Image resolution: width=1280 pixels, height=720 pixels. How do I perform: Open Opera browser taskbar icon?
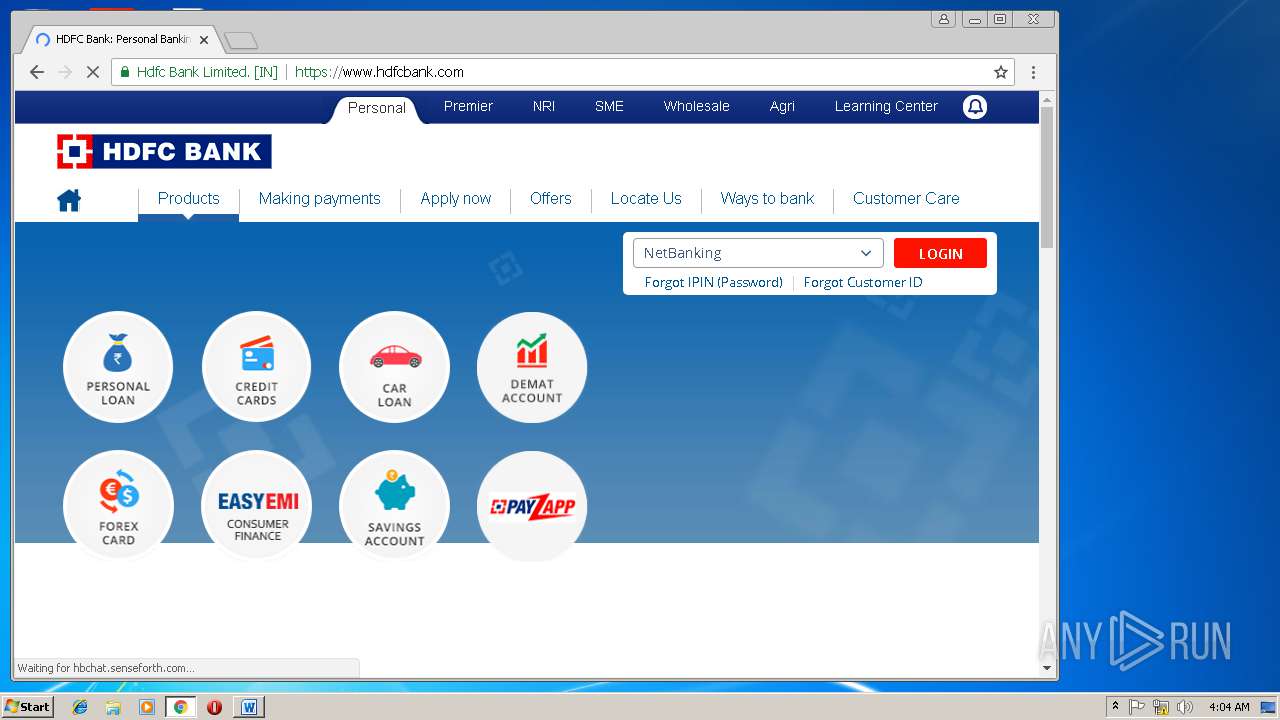[214, 707]
